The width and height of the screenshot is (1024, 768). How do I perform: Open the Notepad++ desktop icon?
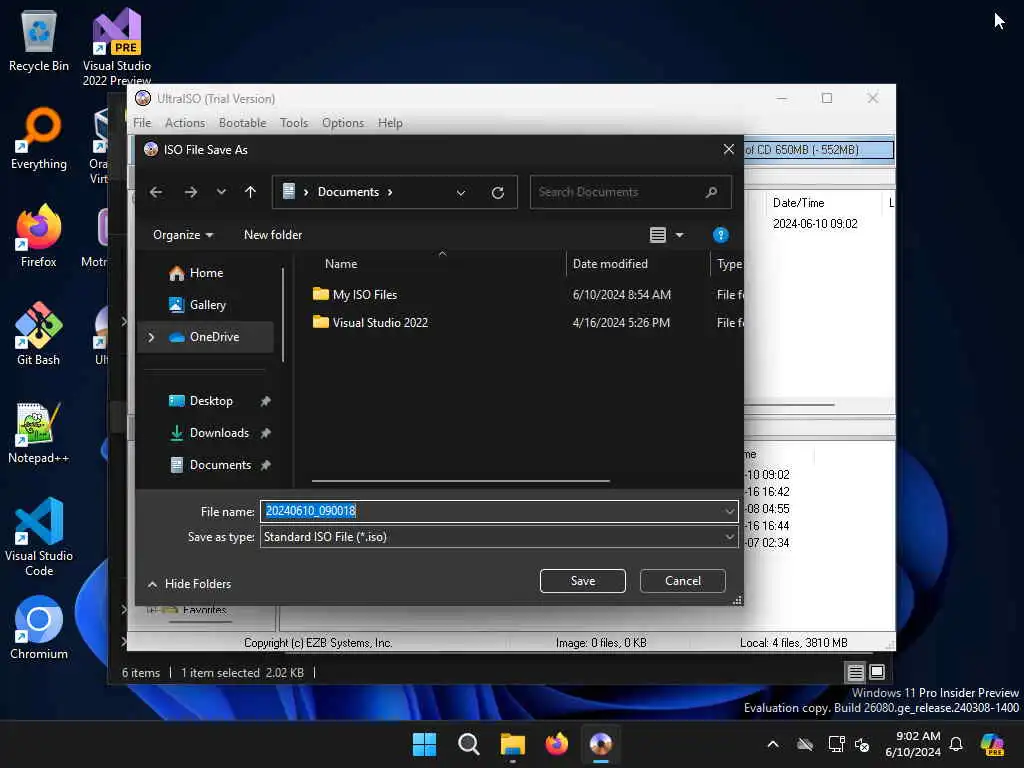coord(39,432)
